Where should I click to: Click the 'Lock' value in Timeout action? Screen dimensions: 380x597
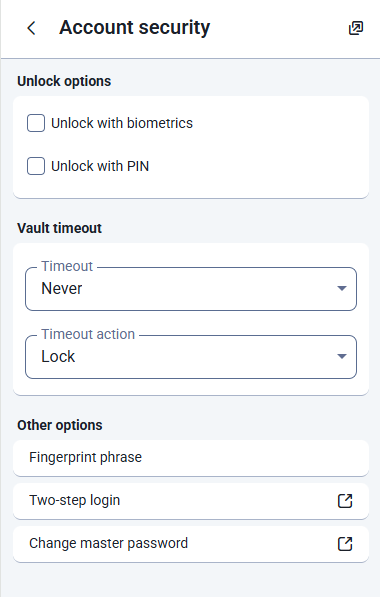click(58, 357)
